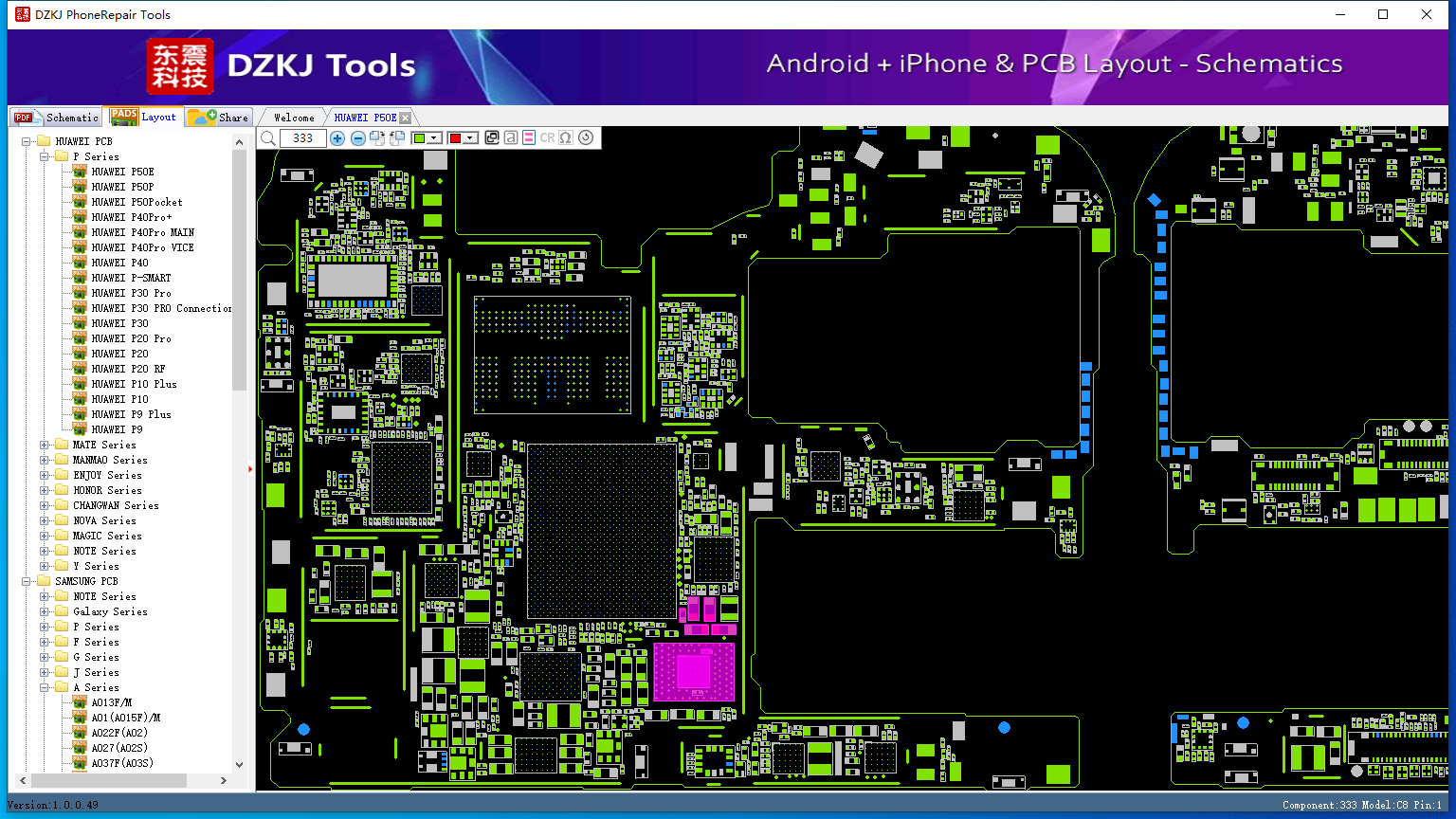Click the PADS icon beside HUAWEI P30
The width and height of the screenshot is (1456, 819).
tap(80, 323)
